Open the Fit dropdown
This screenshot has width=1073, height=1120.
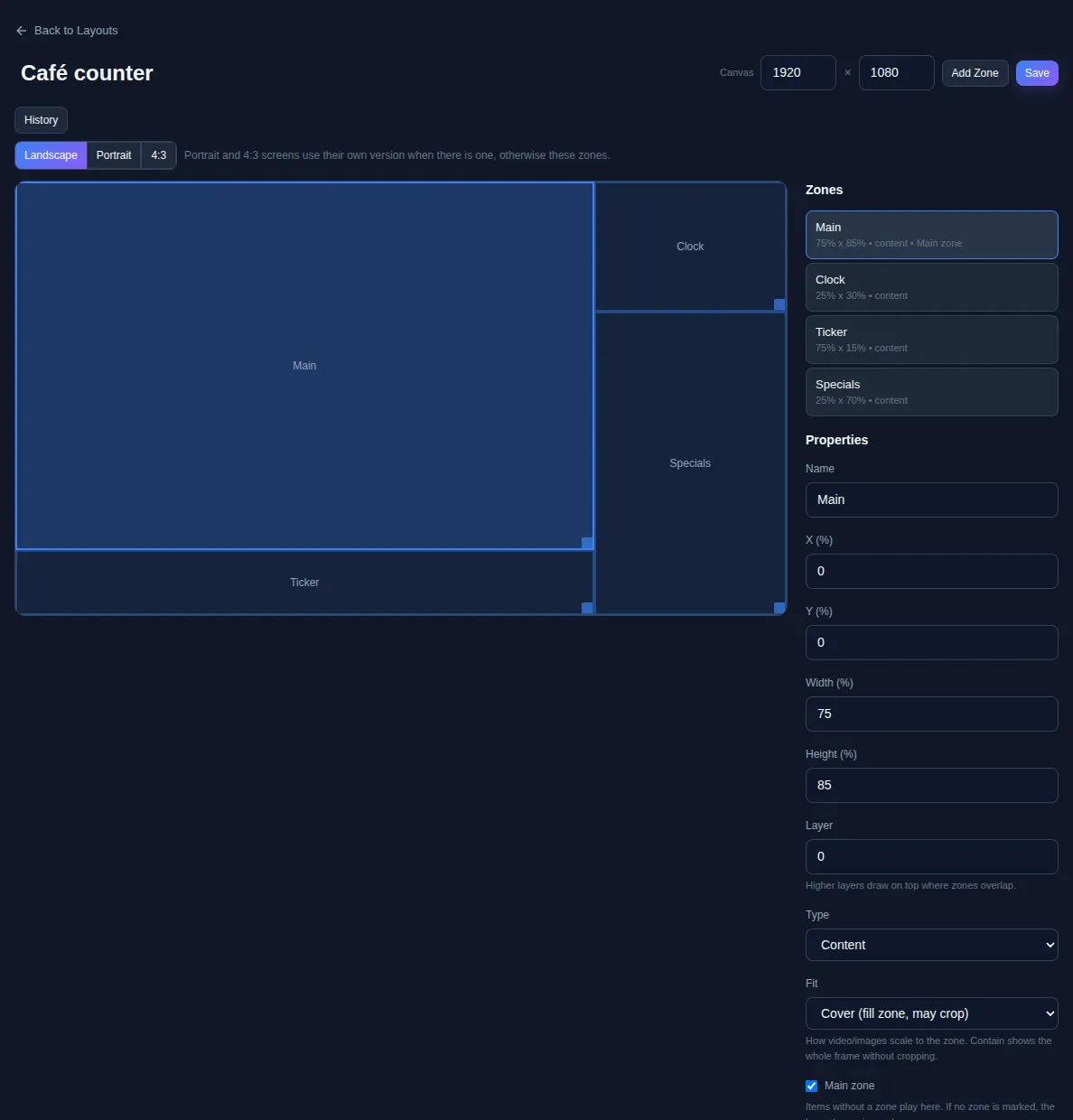coord(931,1013)
